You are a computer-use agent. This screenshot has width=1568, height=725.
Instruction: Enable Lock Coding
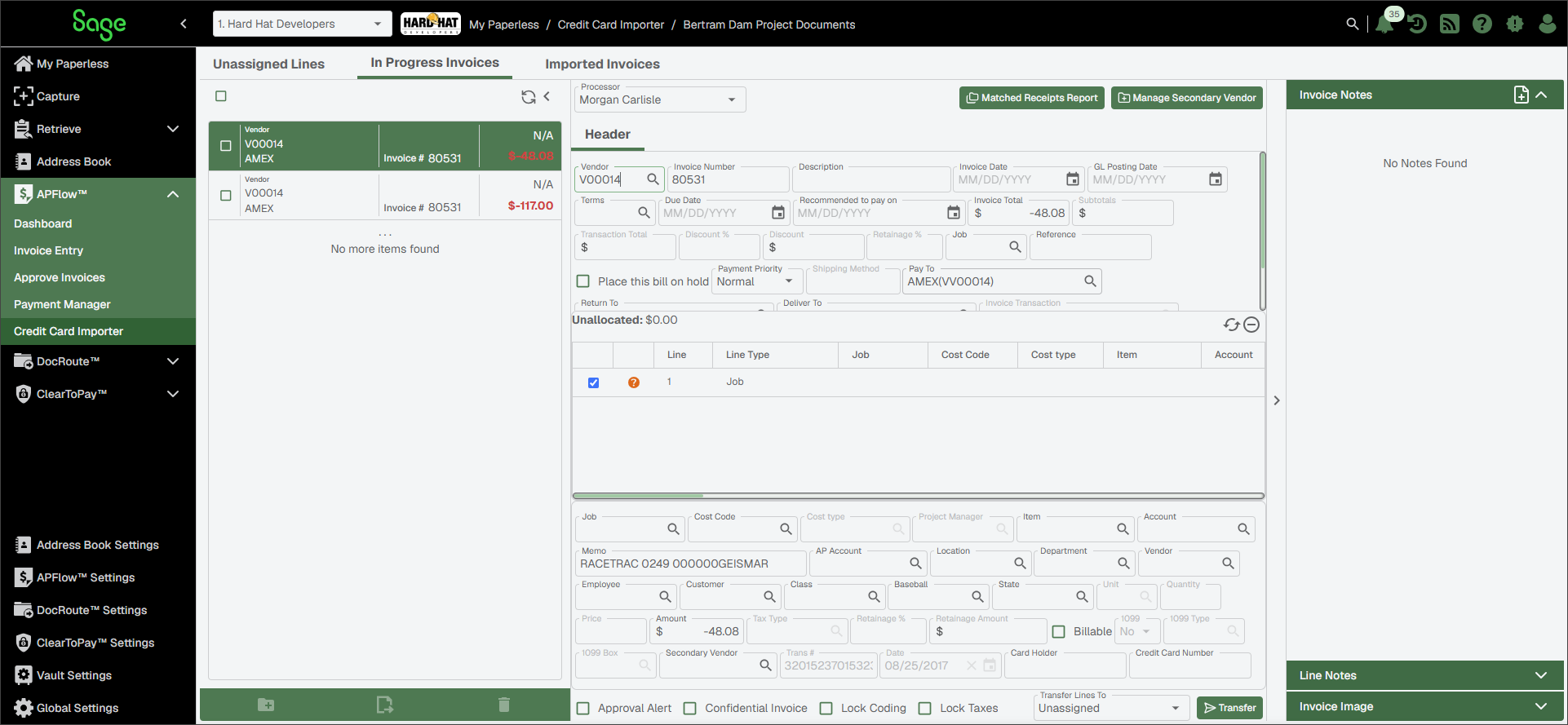[x=826, y=708]
